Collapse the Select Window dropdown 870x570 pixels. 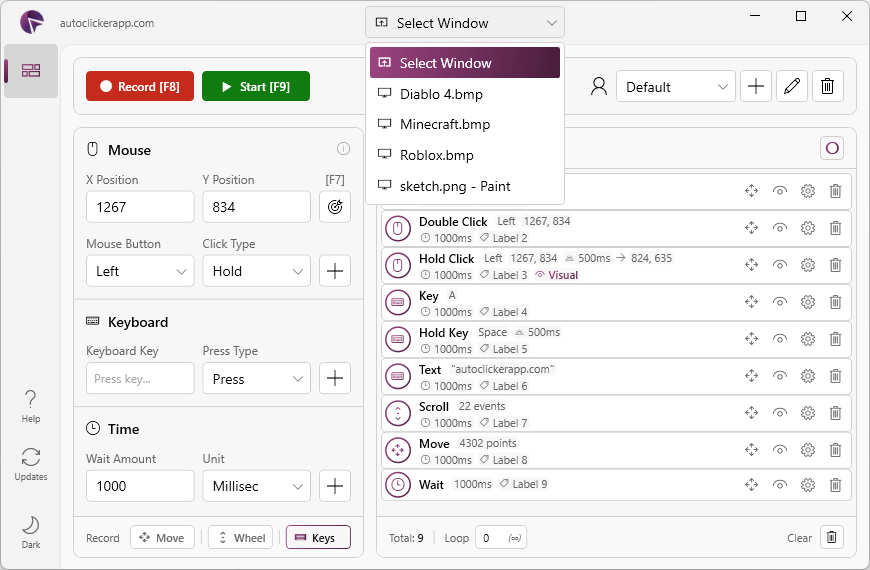(465, 23)
